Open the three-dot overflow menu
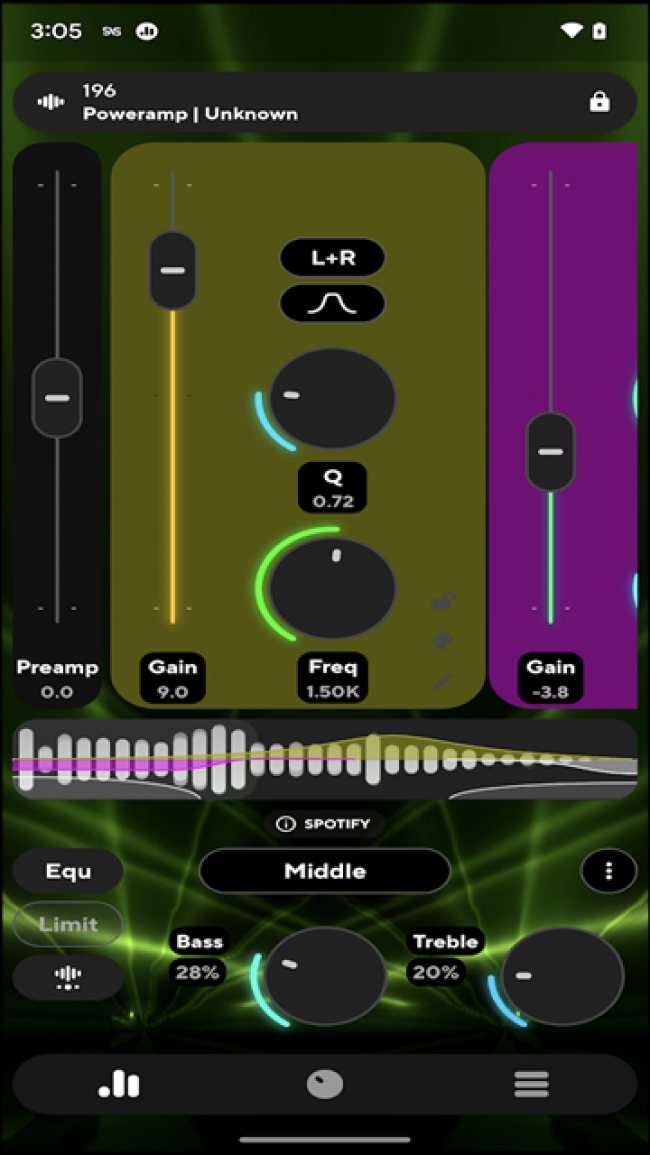Viewport: 650px width, 1155px height. (608, 871)
